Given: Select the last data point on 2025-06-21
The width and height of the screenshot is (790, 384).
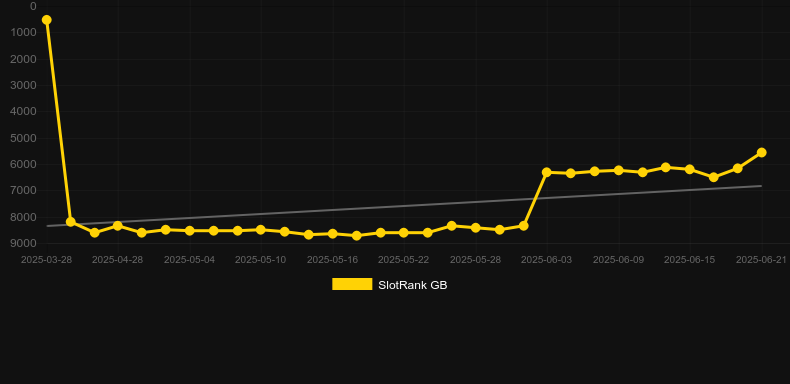Looking at the screenshot, I should coord(761,152).
